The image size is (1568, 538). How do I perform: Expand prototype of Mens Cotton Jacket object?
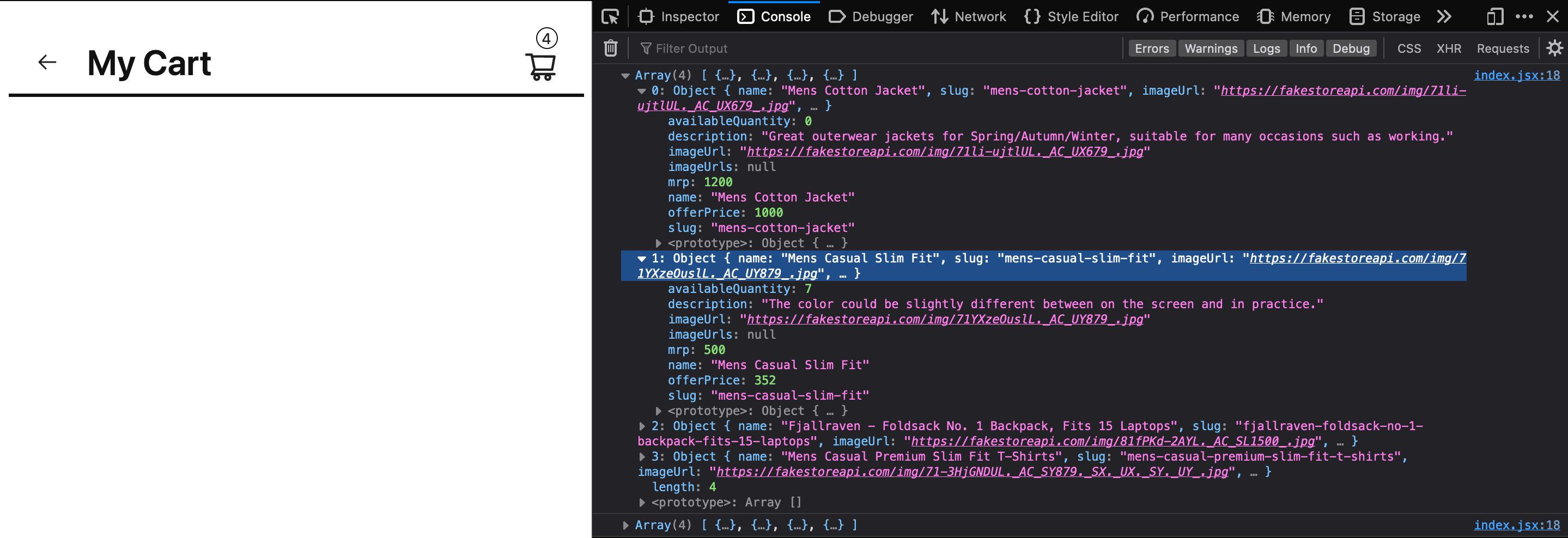click(x=658, y=243)
